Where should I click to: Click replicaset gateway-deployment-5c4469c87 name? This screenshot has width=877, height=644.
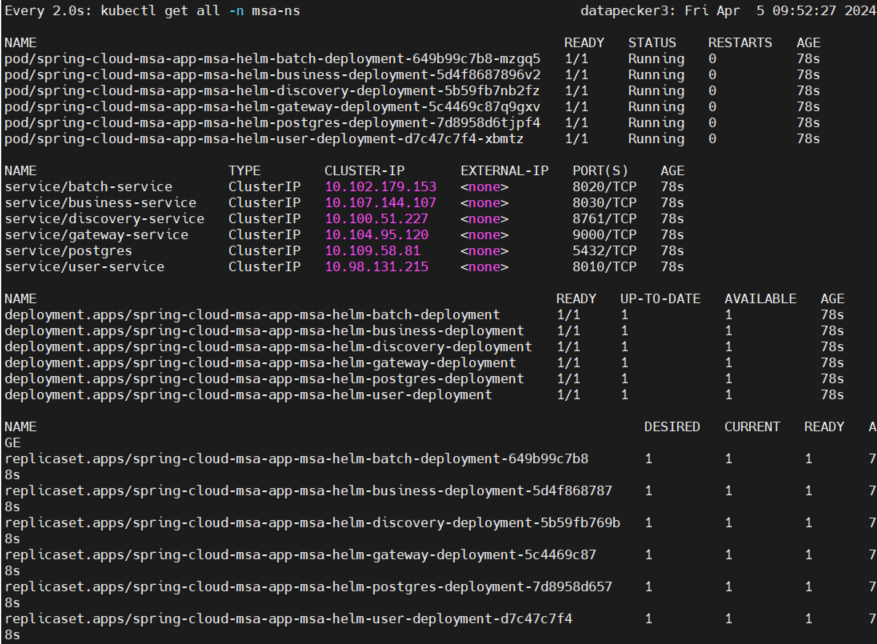pyautogui.click(x=300, y=555)
